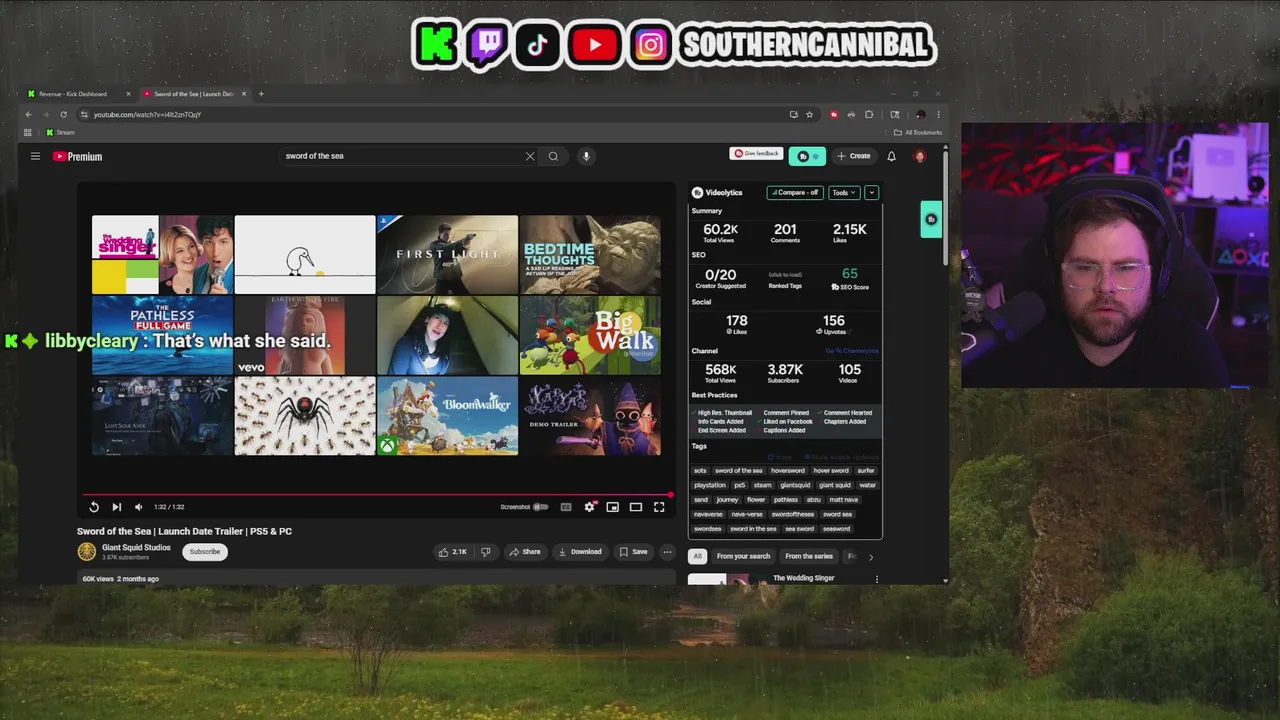This screenshot has height=720, width=1280.
Task: Subscribe to Giant Squid Studios
Action: [x=204, y=552]
